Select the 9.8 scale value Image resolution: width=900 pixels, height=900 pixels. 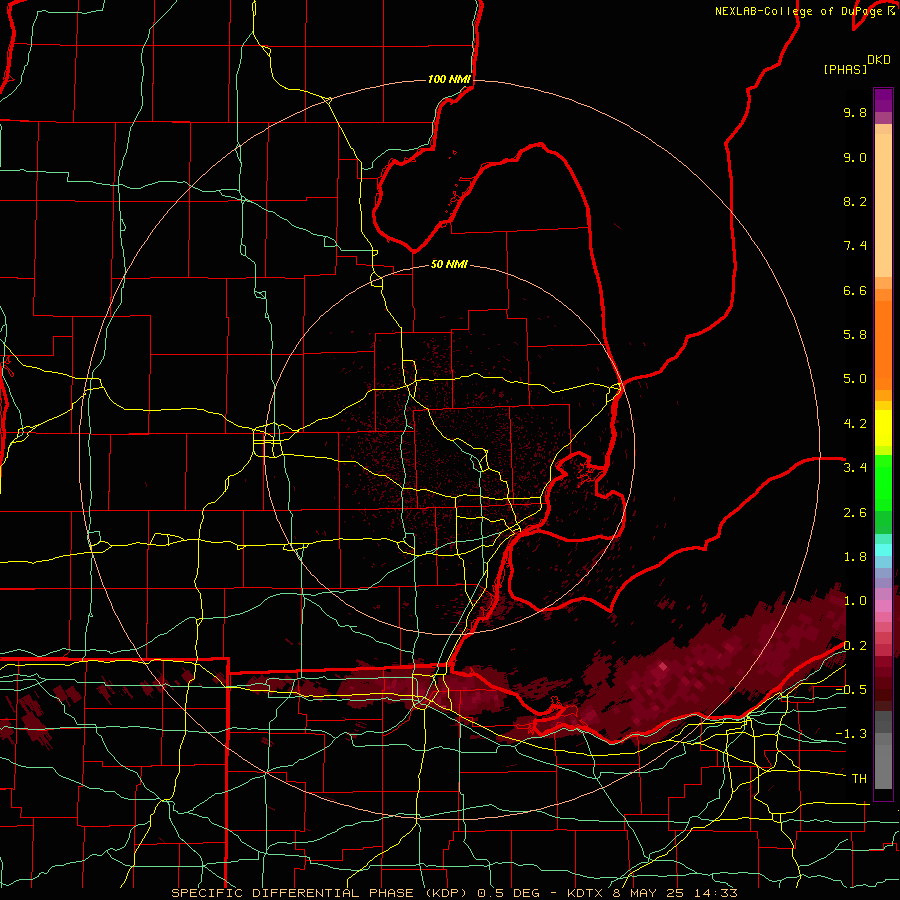coord(855,113)
